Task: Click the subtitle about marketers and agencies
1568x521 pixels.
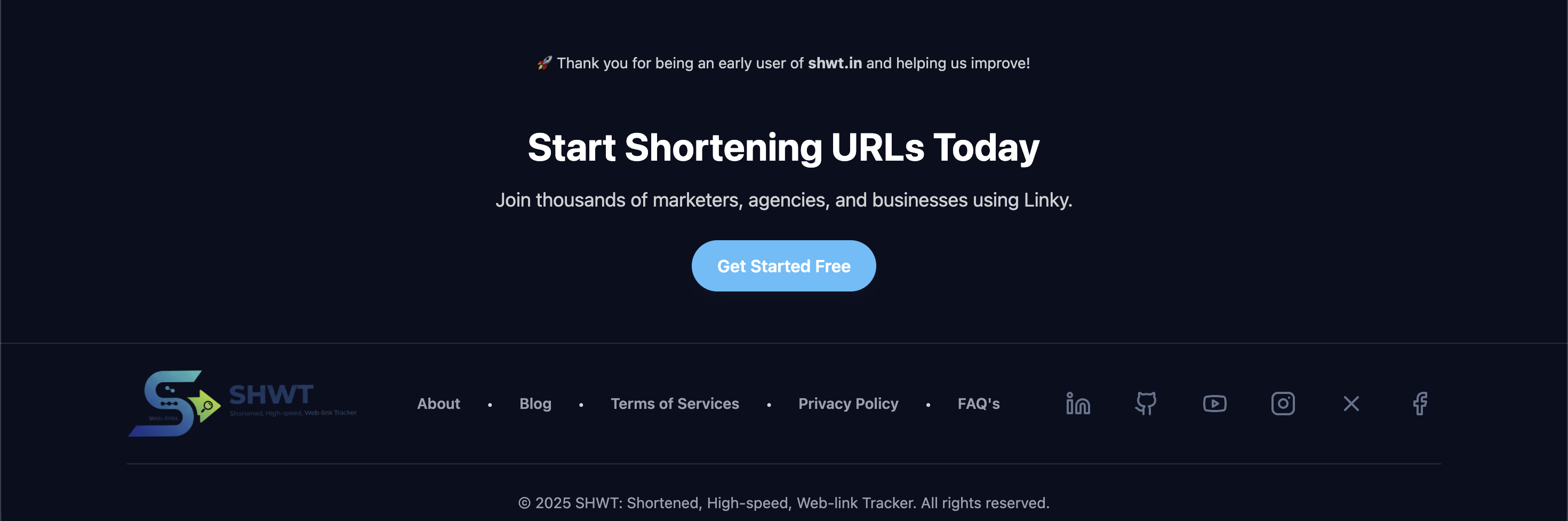Action: [784, 199]
